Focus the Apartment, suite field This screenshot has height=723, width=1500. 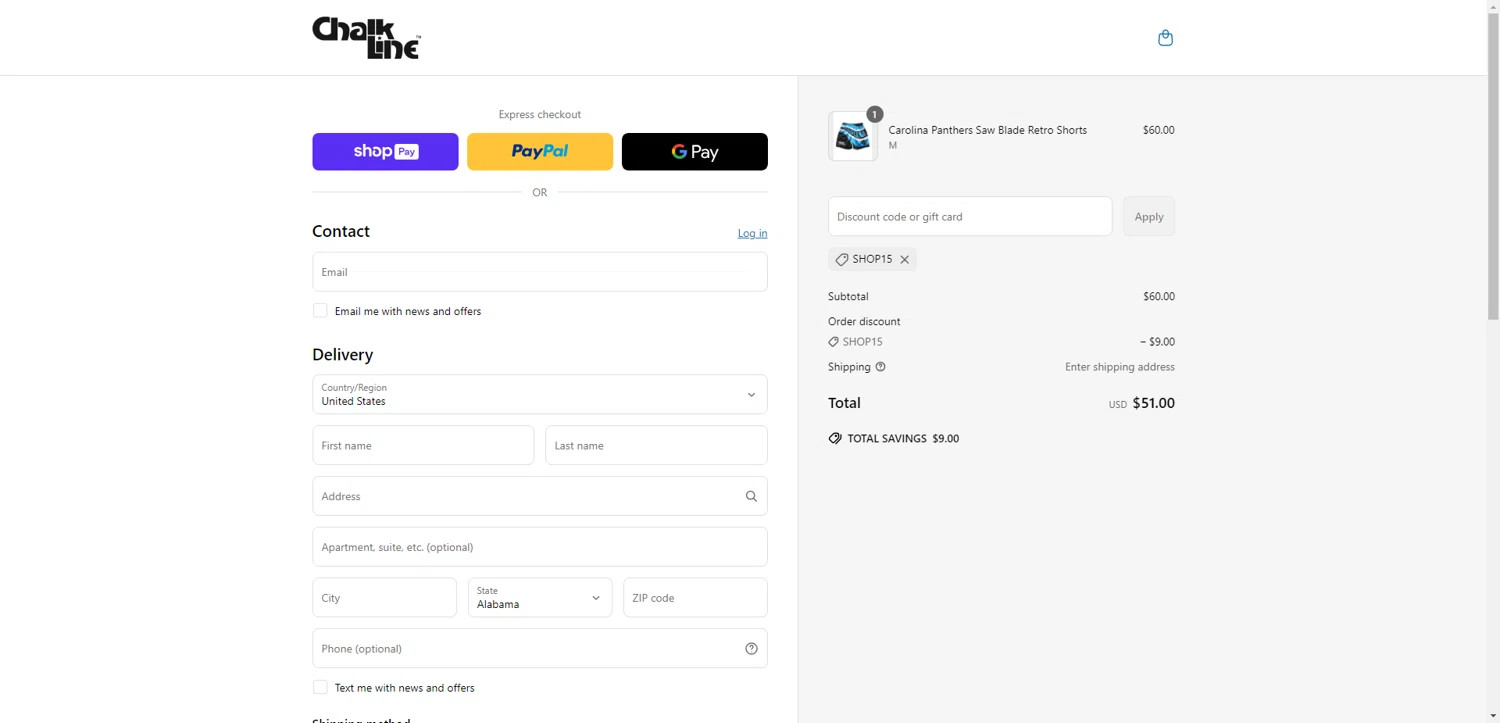tap(540, 547)
